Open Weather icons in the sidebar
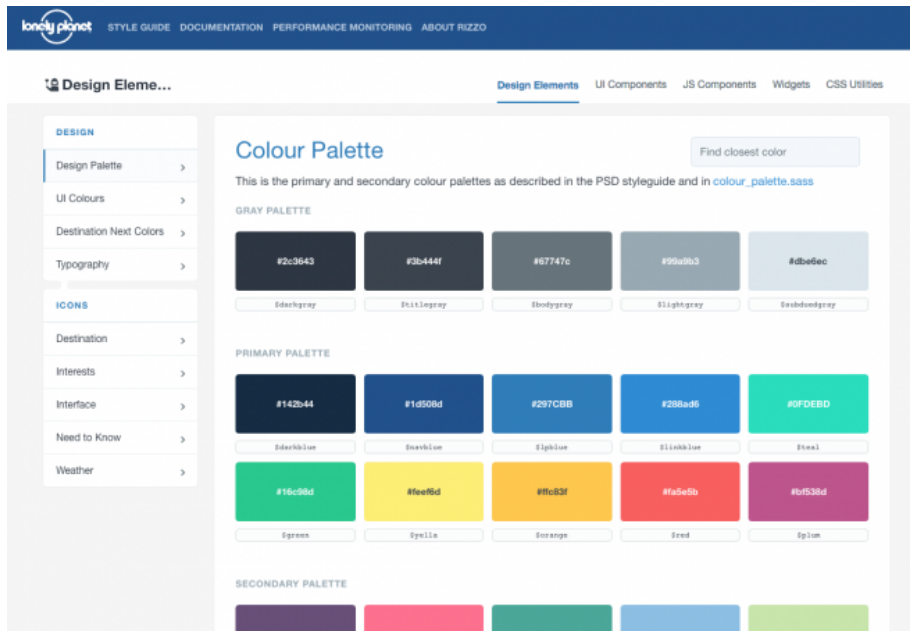The height and width of the screenshot is (643, 917). [120, 470]
